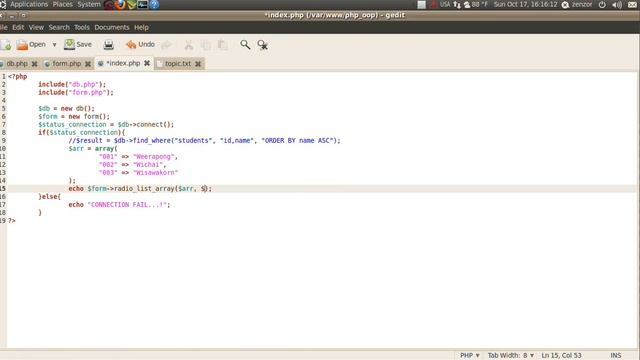
Task: Open the System menu in top panel
Action: [89, 4]
